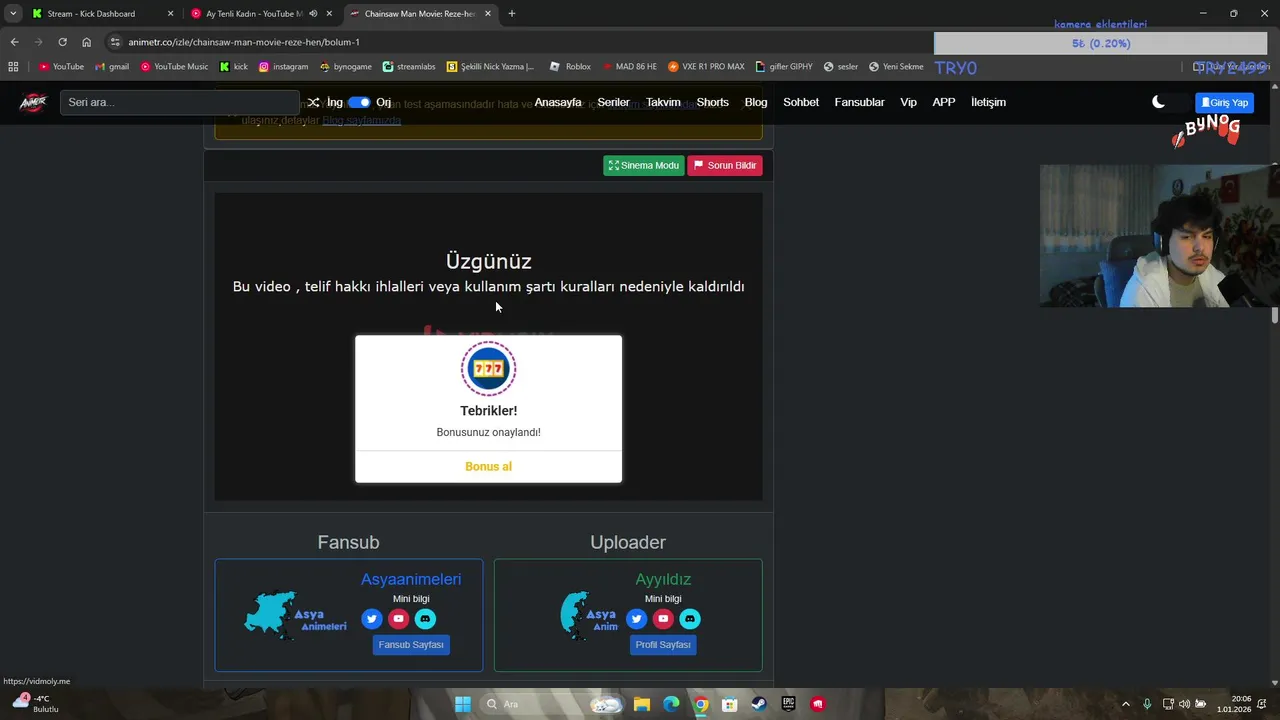Open Anasayfa in the site navigation

click(558, 102)
